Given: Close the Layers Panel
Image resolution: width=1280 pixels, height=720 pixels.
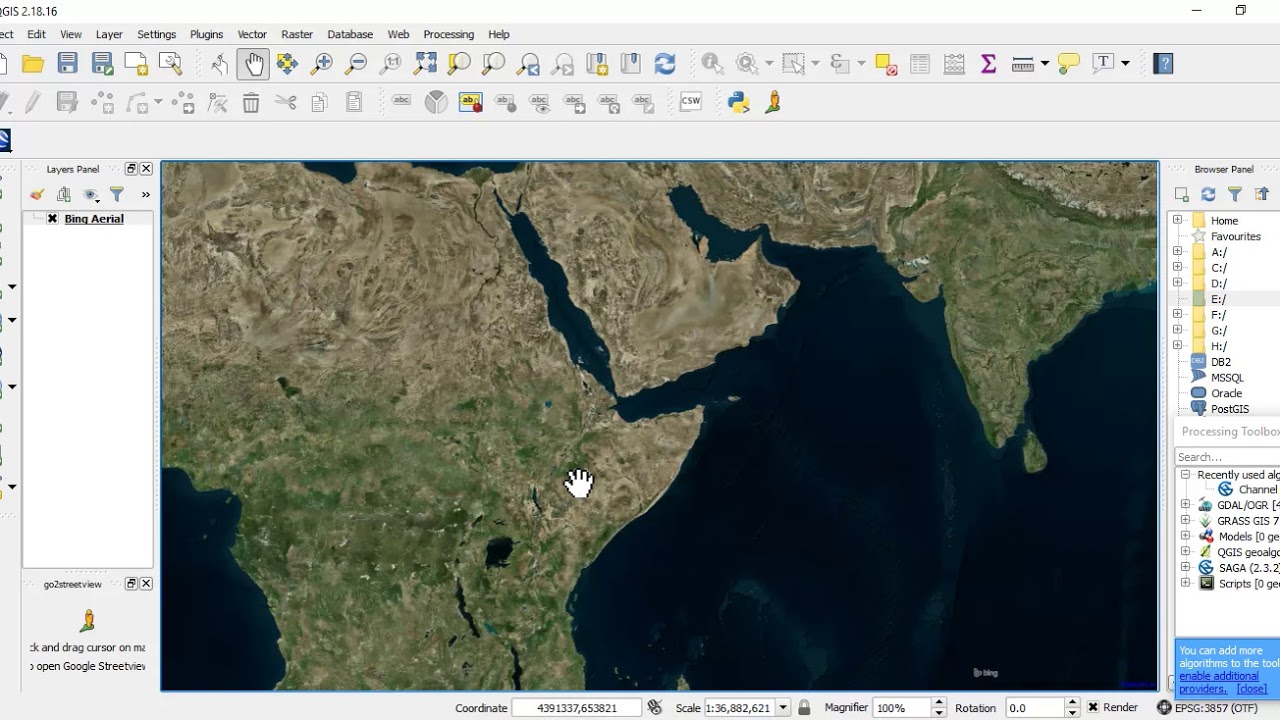Looking at the screenshot, I should [146, 169].
